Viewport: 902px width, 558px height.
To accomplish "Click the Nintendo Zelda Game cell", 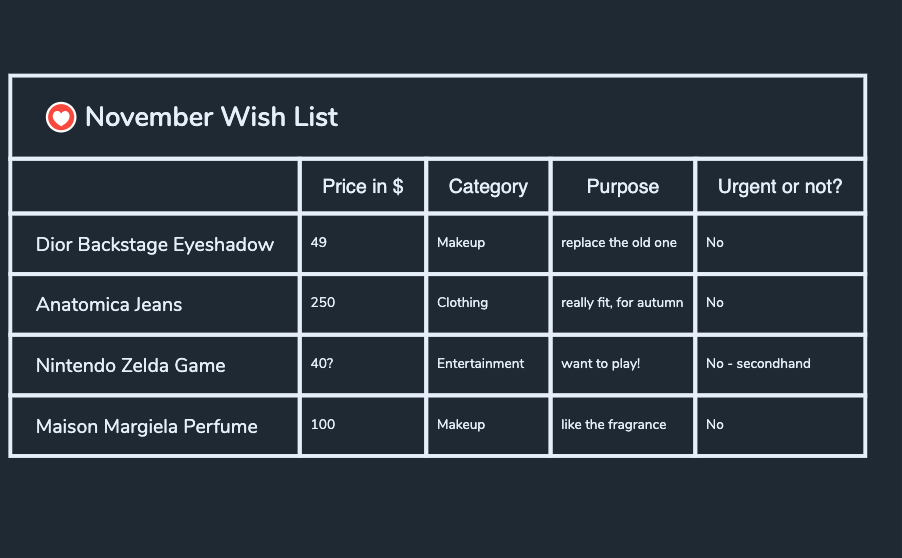I will point(131,365).
